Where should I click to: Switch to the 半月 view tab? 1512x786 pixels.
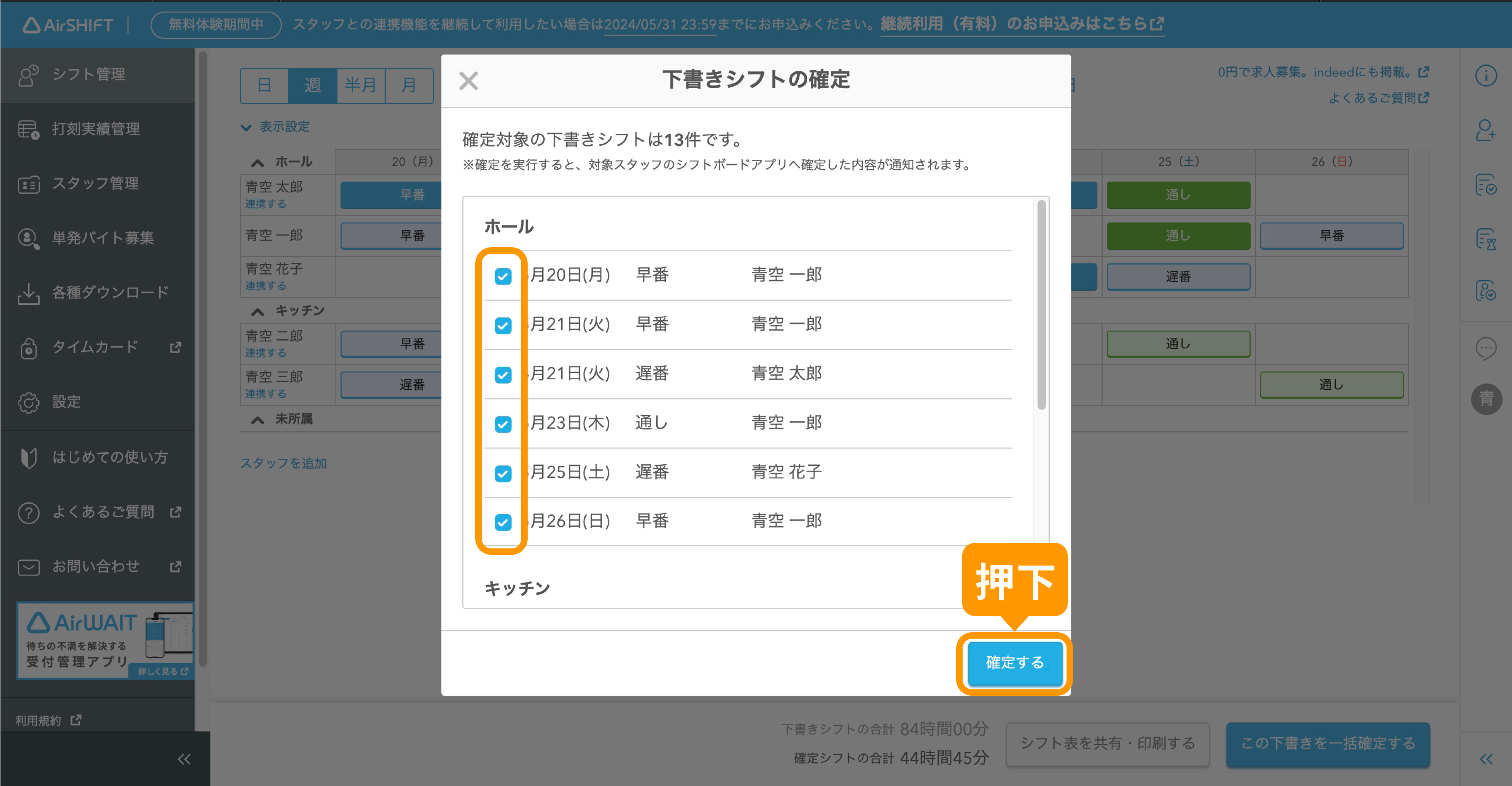click(x=360, y=86)
